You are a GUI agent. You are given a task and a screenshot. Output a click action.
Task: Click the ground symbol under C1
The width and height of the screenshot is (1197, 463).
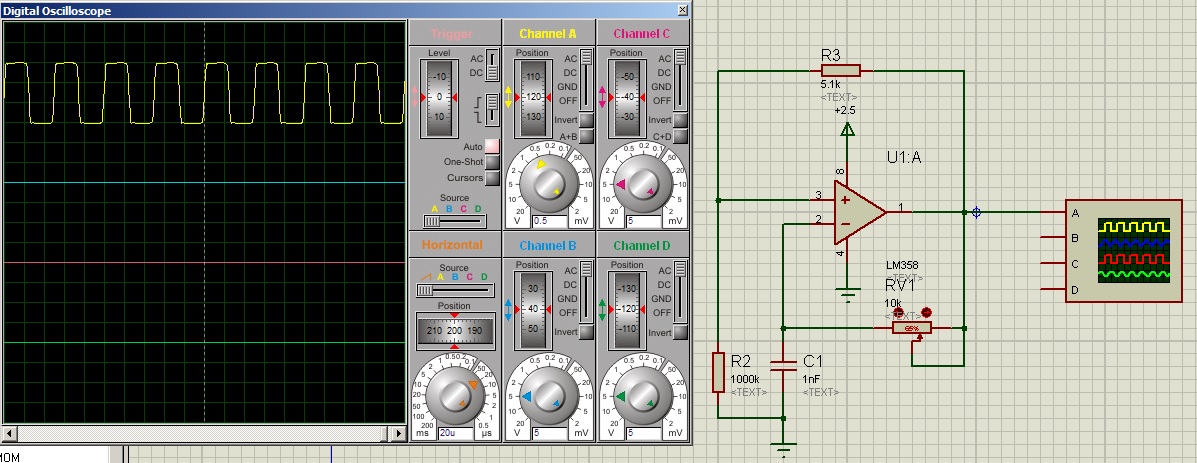[x=783, y=450]
